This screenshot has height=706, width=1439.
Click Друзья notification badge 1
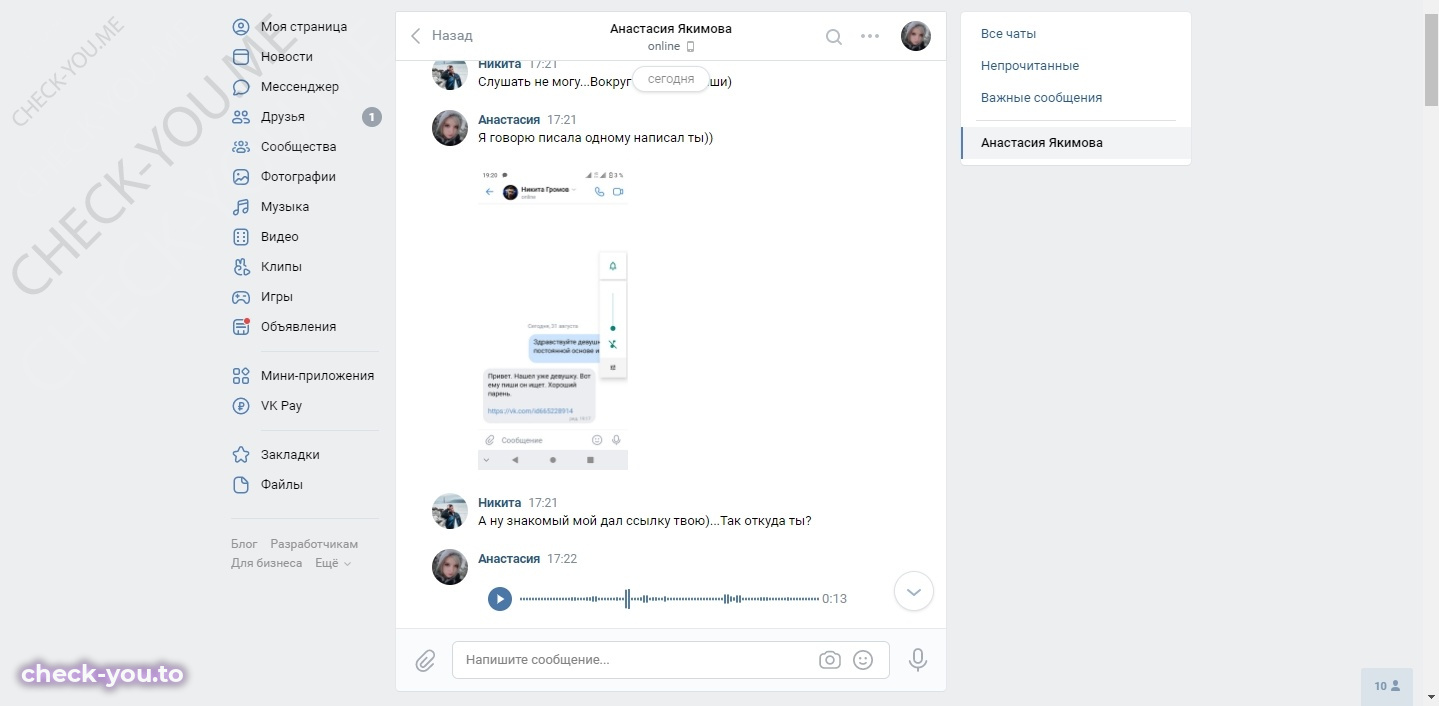[x=371, y=117]
